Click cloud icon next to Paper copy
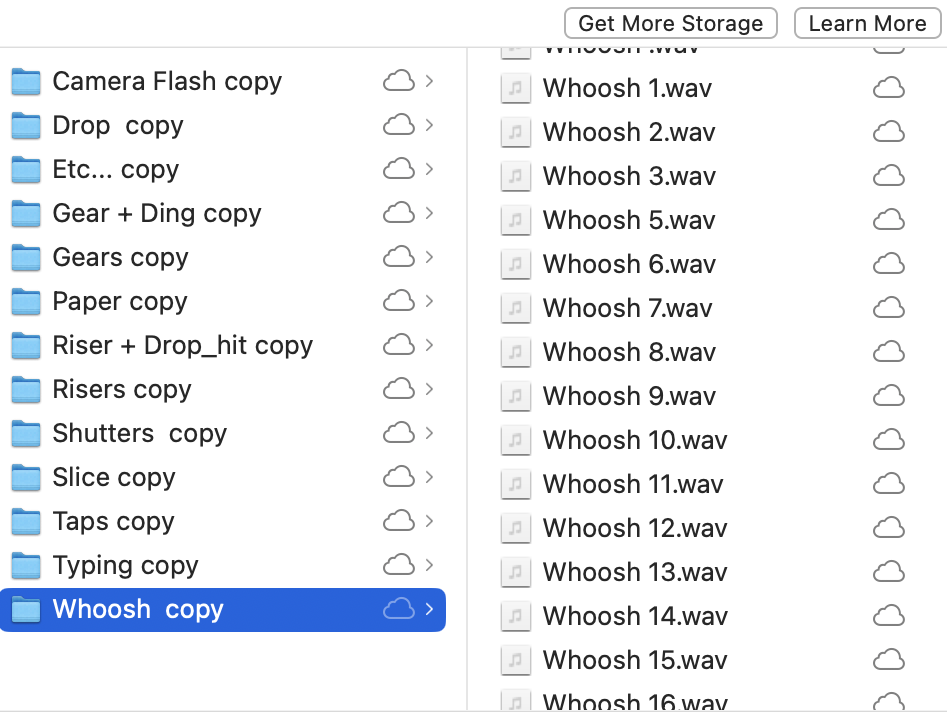947x718 pixels. 399,301
